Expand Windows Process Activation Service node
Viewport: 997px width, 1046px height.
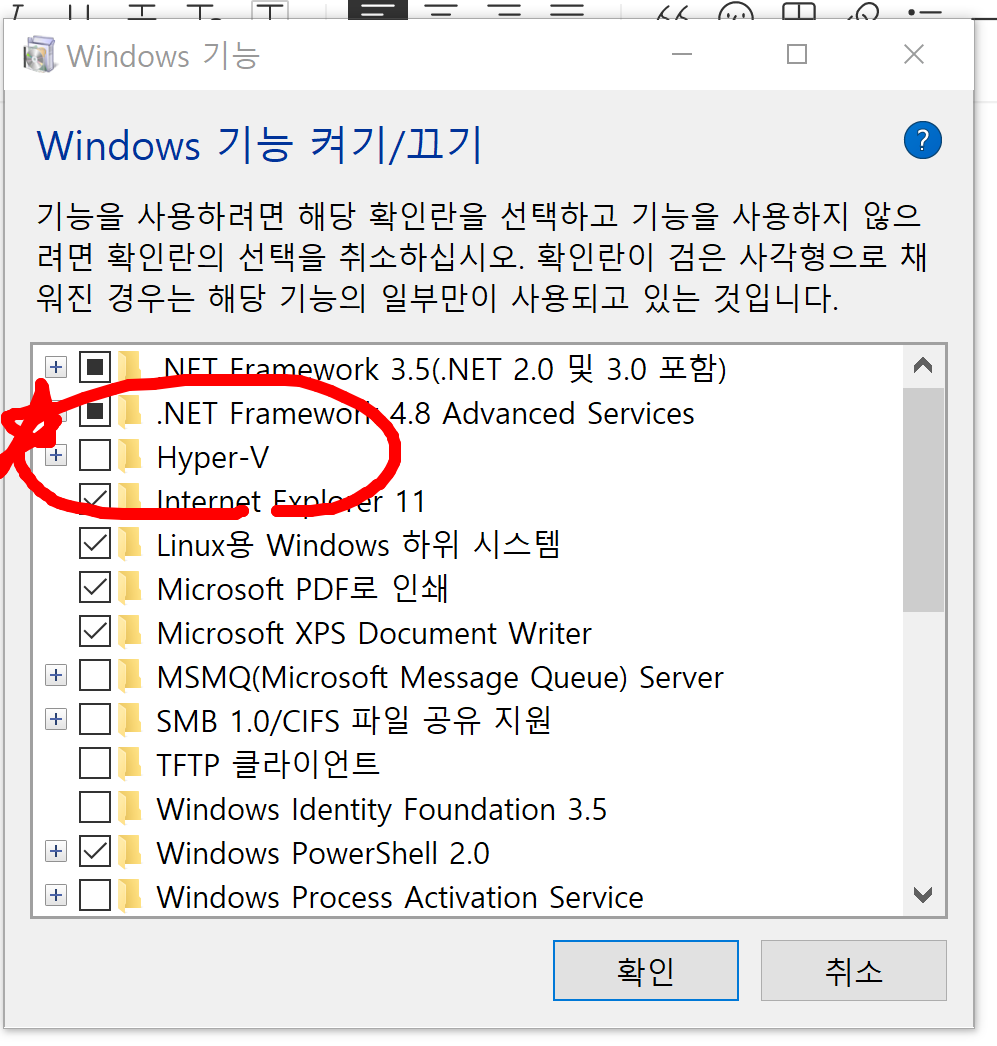coord(56,895)
